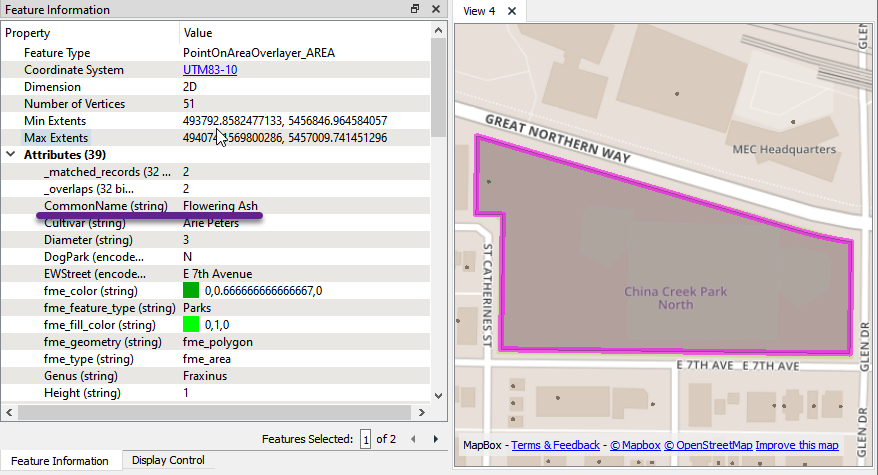Click the Features Selected number field
The height and width of the screenshot is (475, 878).
pyautogui.click(x=366, y=439)
